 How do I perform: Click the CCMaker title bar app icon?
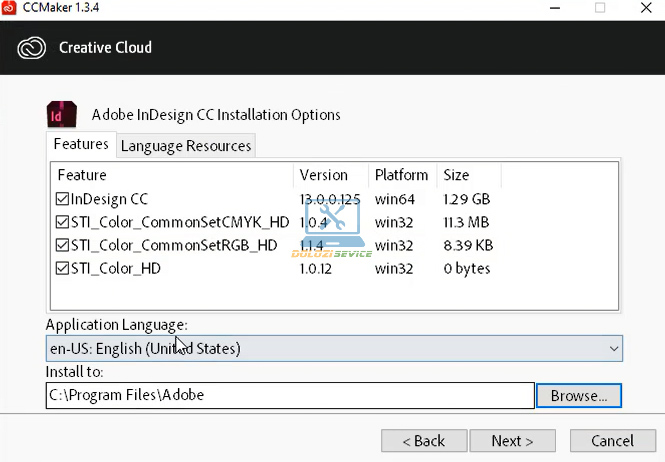[x=10, y=8]
